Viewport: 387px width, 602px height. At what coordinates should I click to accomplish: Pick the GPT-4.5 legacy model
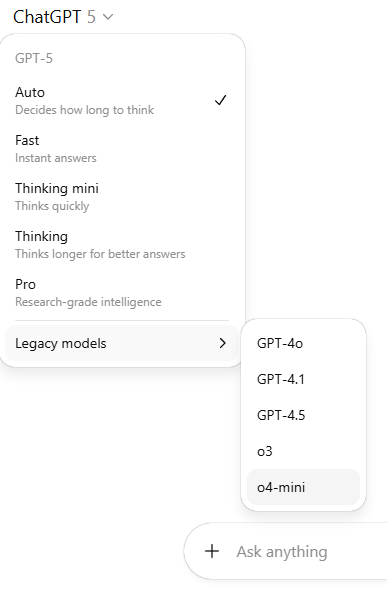tap(303, 415)
